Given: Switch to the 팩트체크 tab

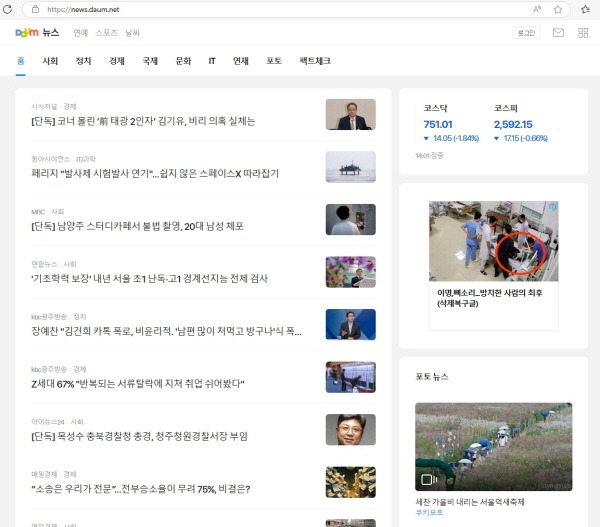Looking at the screenshot, I should tap(315, 61).
